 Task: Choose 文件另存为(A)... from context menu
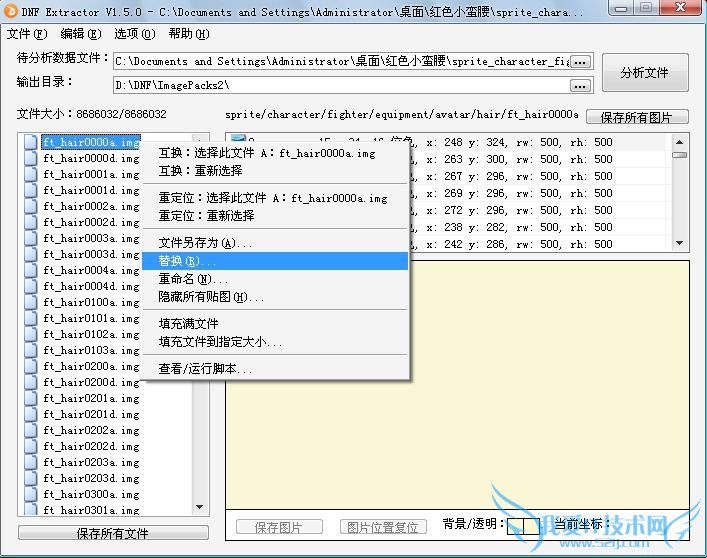point(275,243)
